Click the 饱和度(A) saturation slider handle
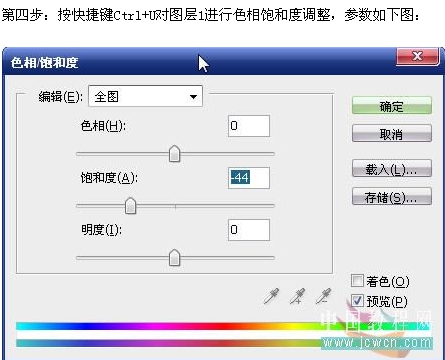Image resolution: width=445 pixels, height=360 pixels. 130,206
